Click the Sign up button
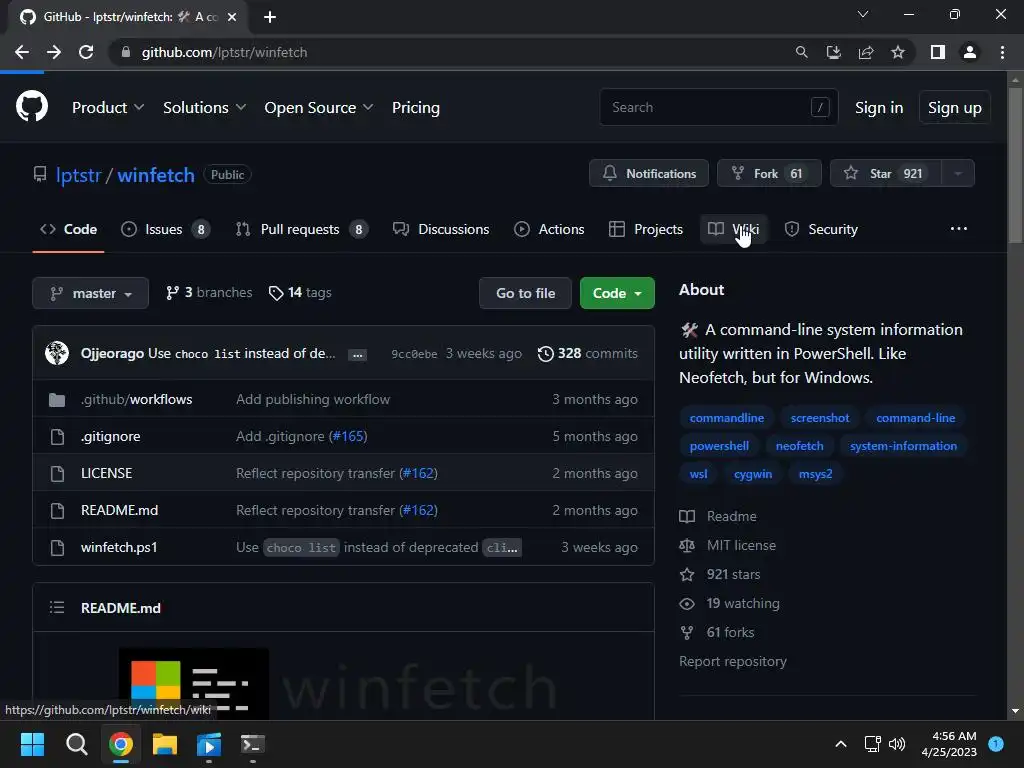The height and width of the screenshot is (768, 1024). tap(954, 108)
